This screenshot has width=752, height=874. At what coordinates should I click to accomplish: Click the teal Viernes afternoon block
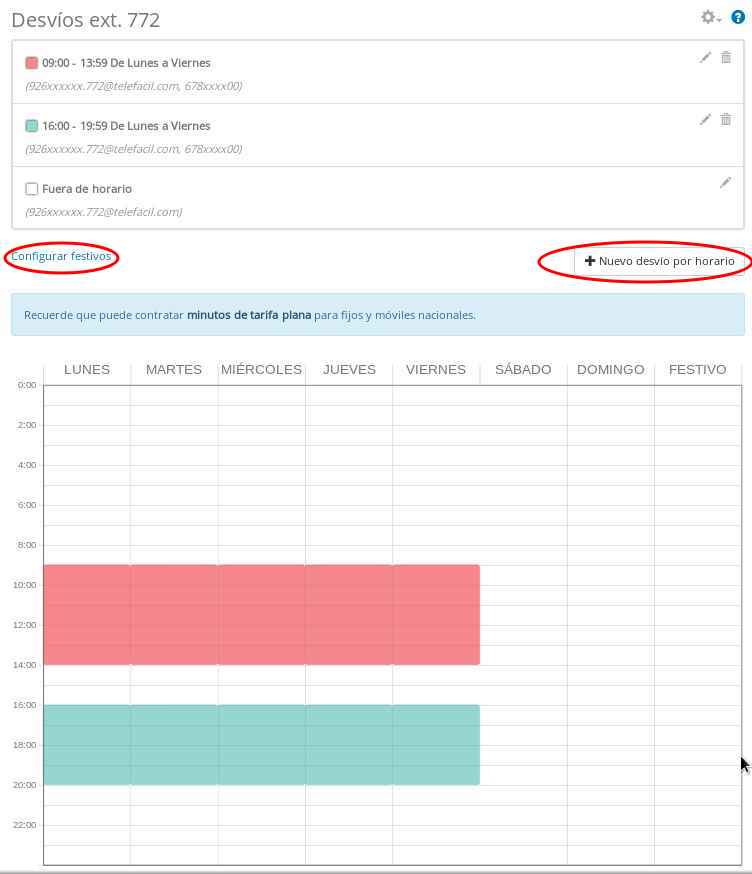pos(435,744)
